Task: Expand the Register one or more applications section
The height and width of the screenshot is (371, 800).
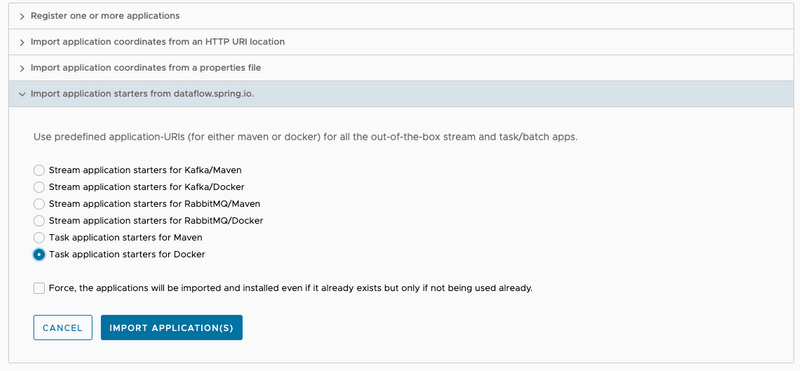Action: click(401, 16)
